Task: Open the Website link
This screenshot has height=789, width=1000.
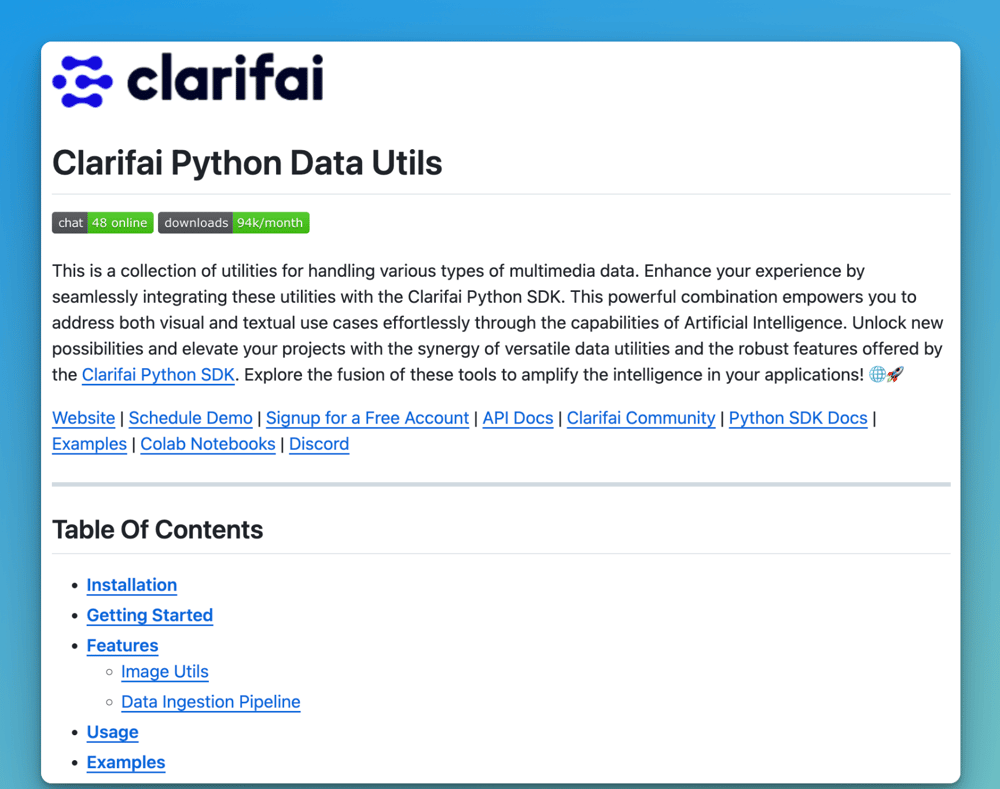Action: click(x=83, y=418)
